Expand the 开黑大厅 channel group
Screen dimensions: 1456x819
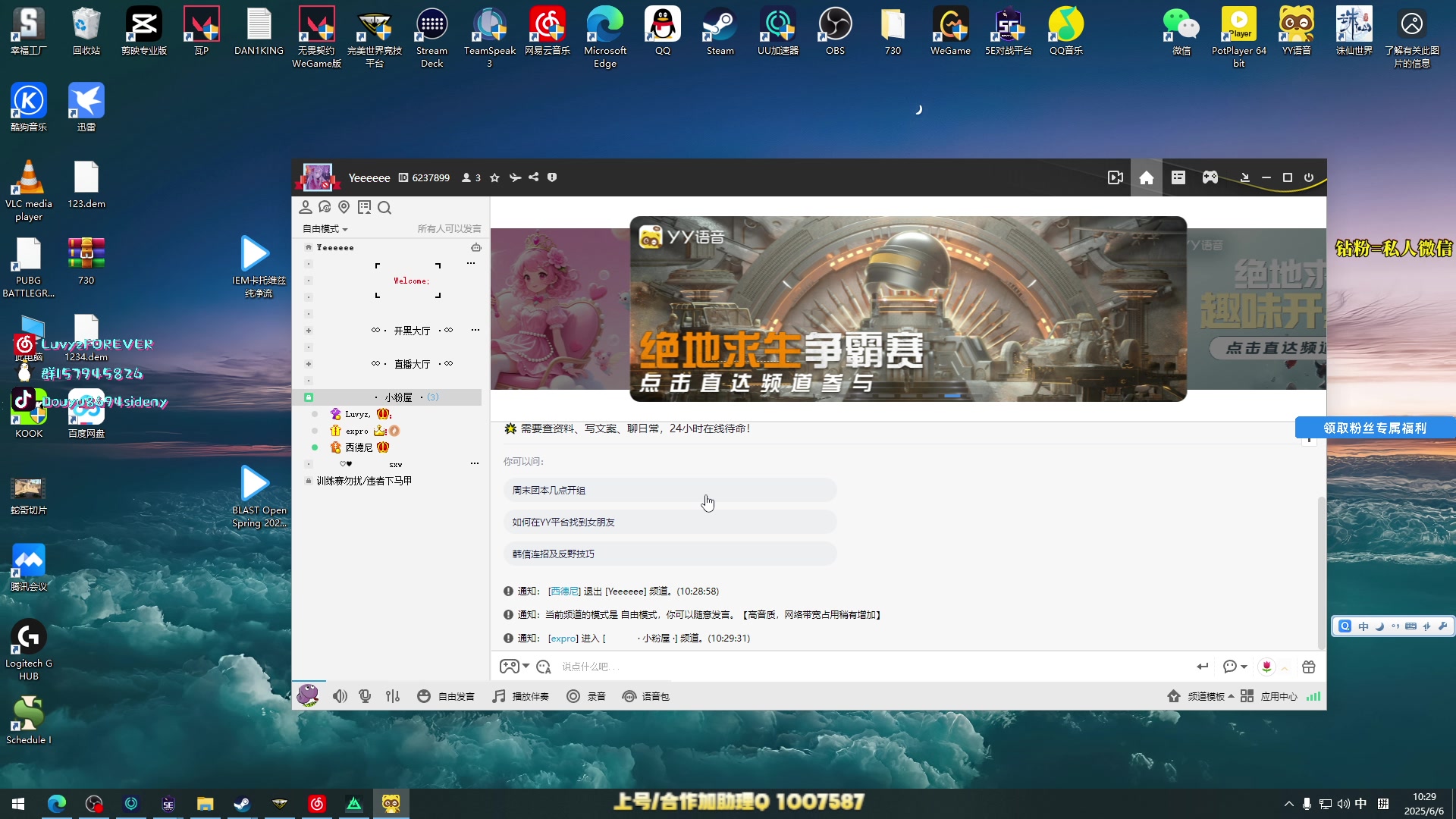[309, 331]
